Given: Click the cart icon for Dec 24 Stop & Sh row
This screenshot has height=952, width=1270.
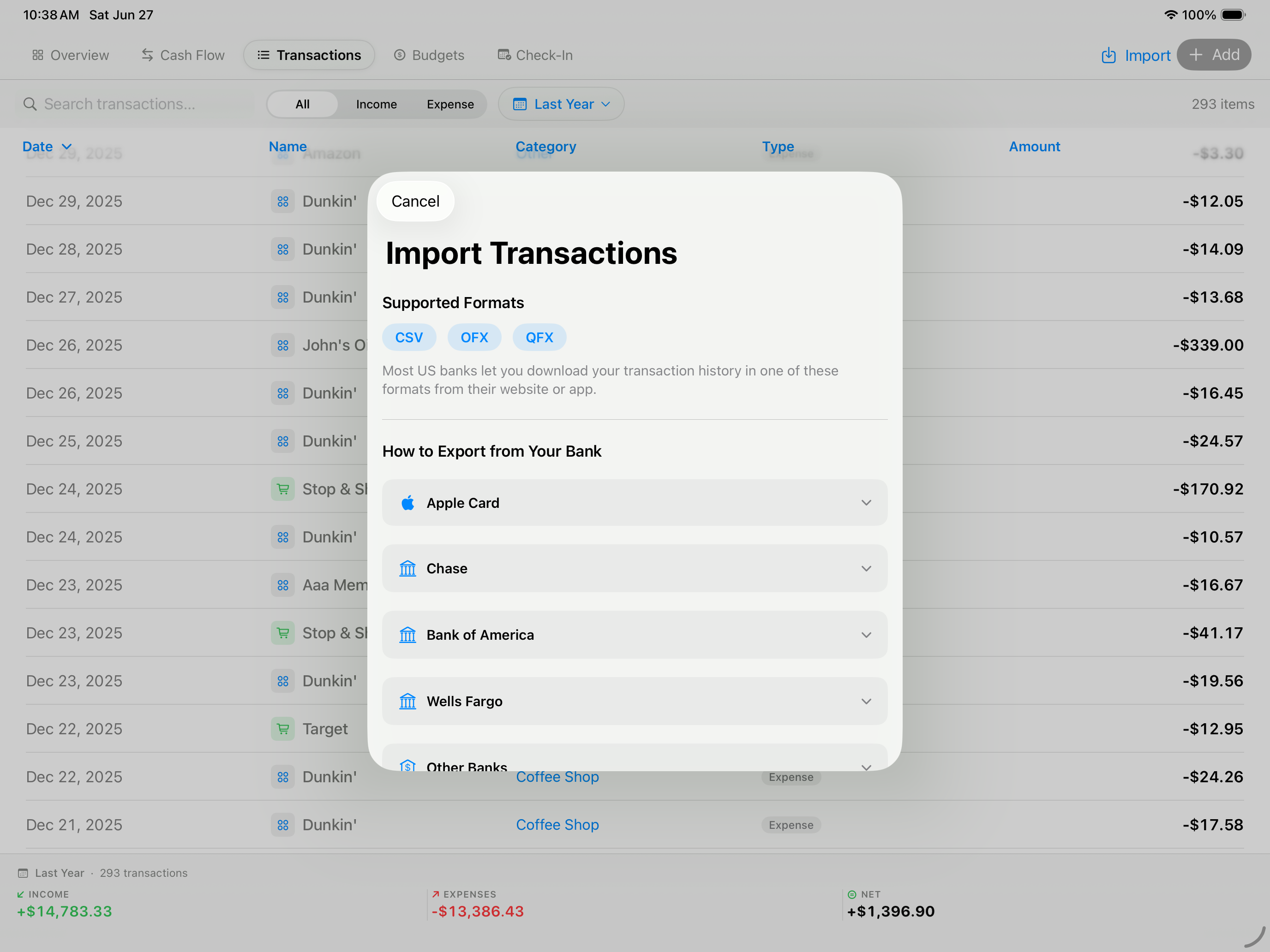Looking at the screenshot, I should click(x=282, y=489).
